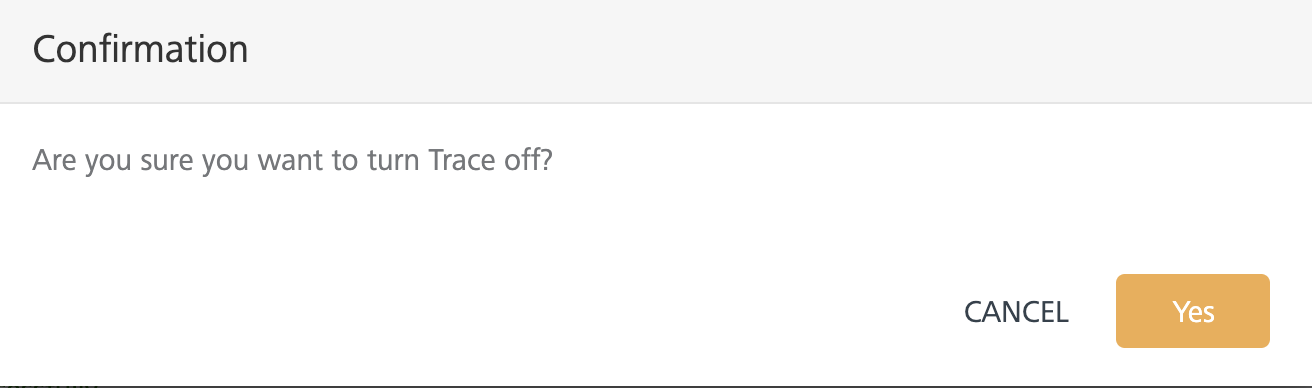
Task: Click the CANCEL button
Action: (1016, 311)
